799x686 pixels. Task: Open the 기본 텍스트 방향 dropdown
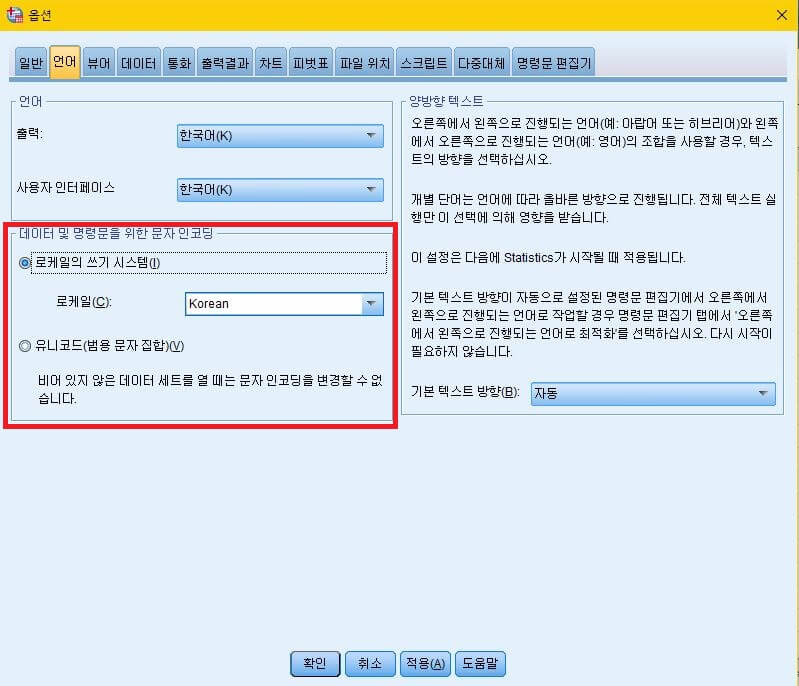pos(653,393)
